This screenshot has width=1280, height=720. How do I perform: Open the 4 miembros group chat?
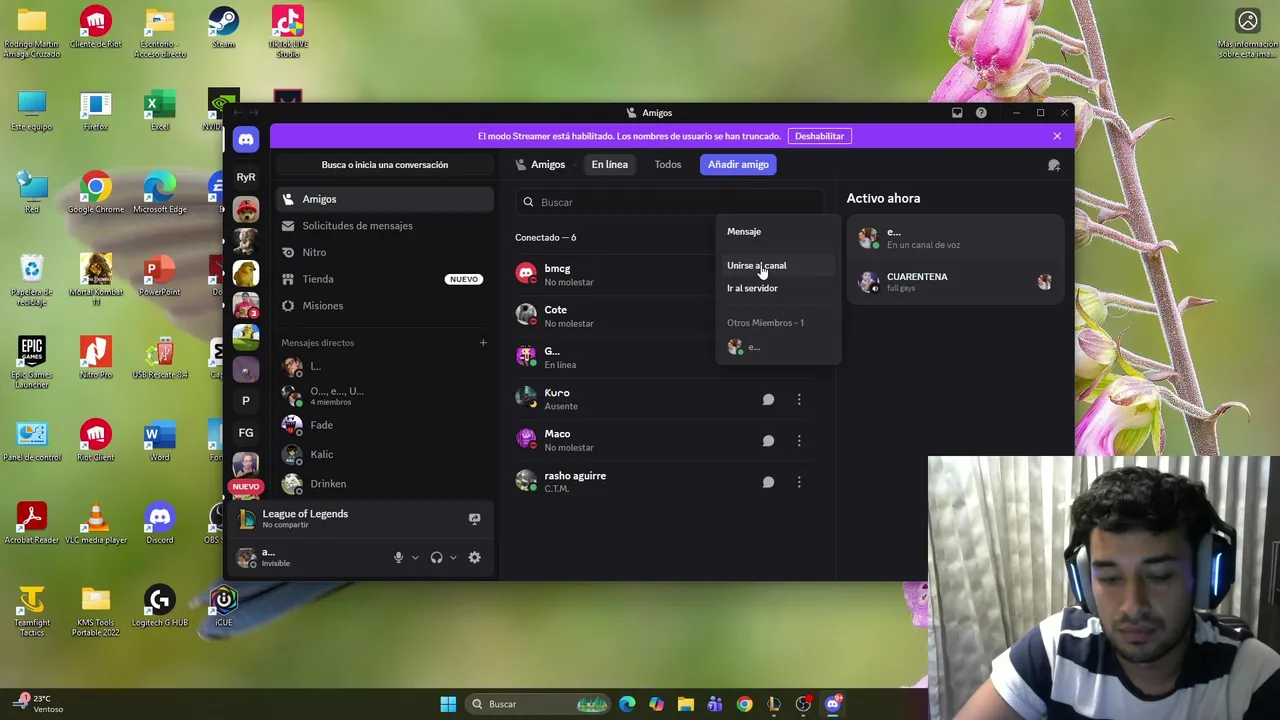[x=384, y=396]
